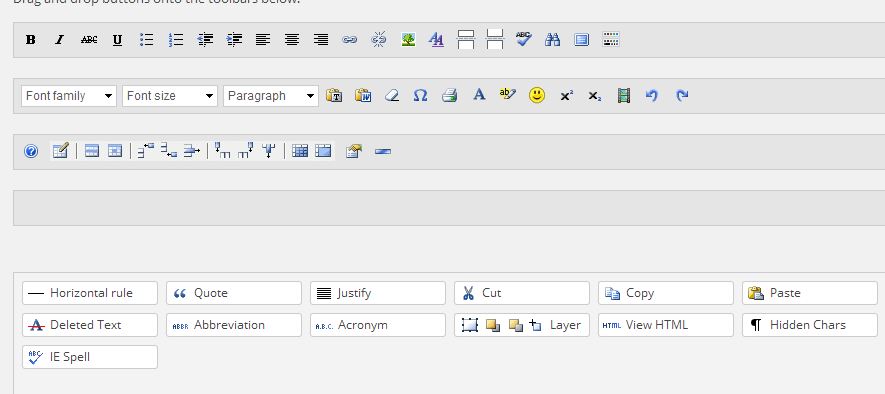Screen dimensions: 885x394
Task: Click the Insert row after icon
Action: 169,151
